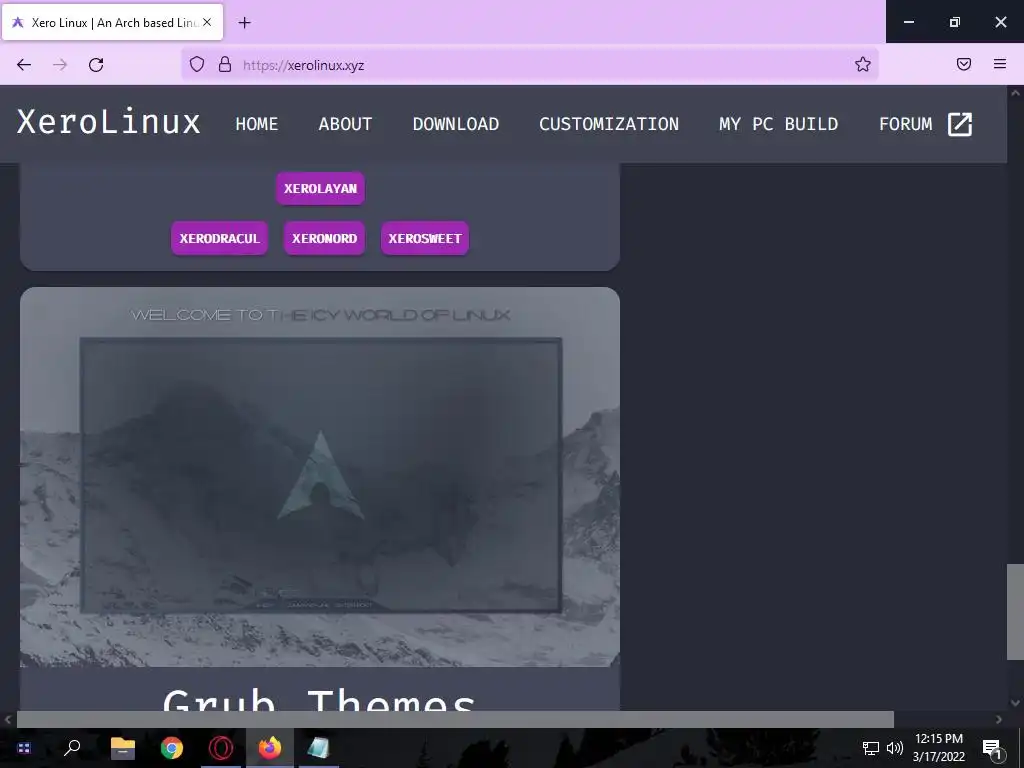
Task: Click the external link icon next to FORUM
Action: pyautogui.click(x=960, y=124)
